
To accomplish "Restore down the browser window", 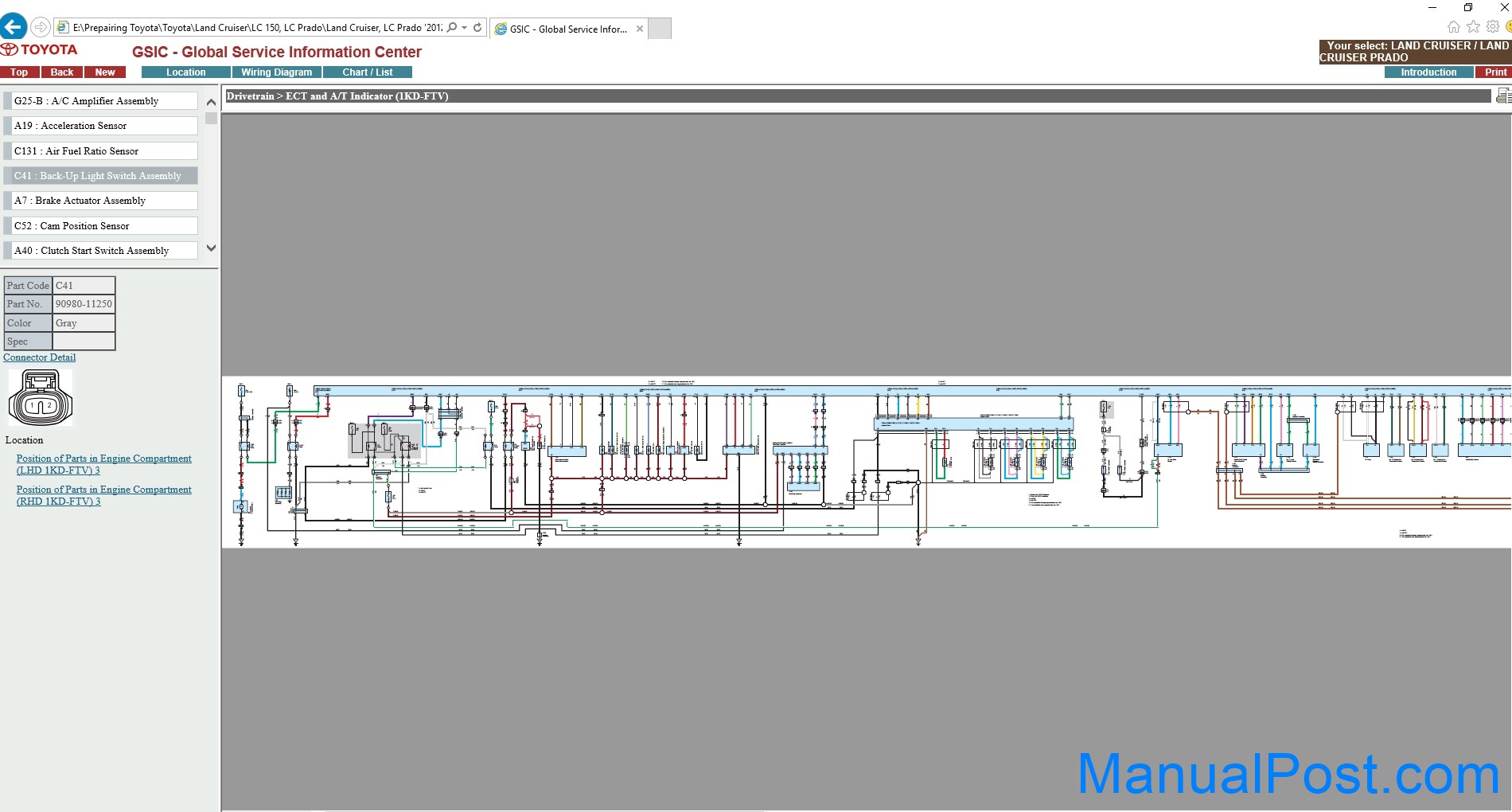I will [1468, 7].
